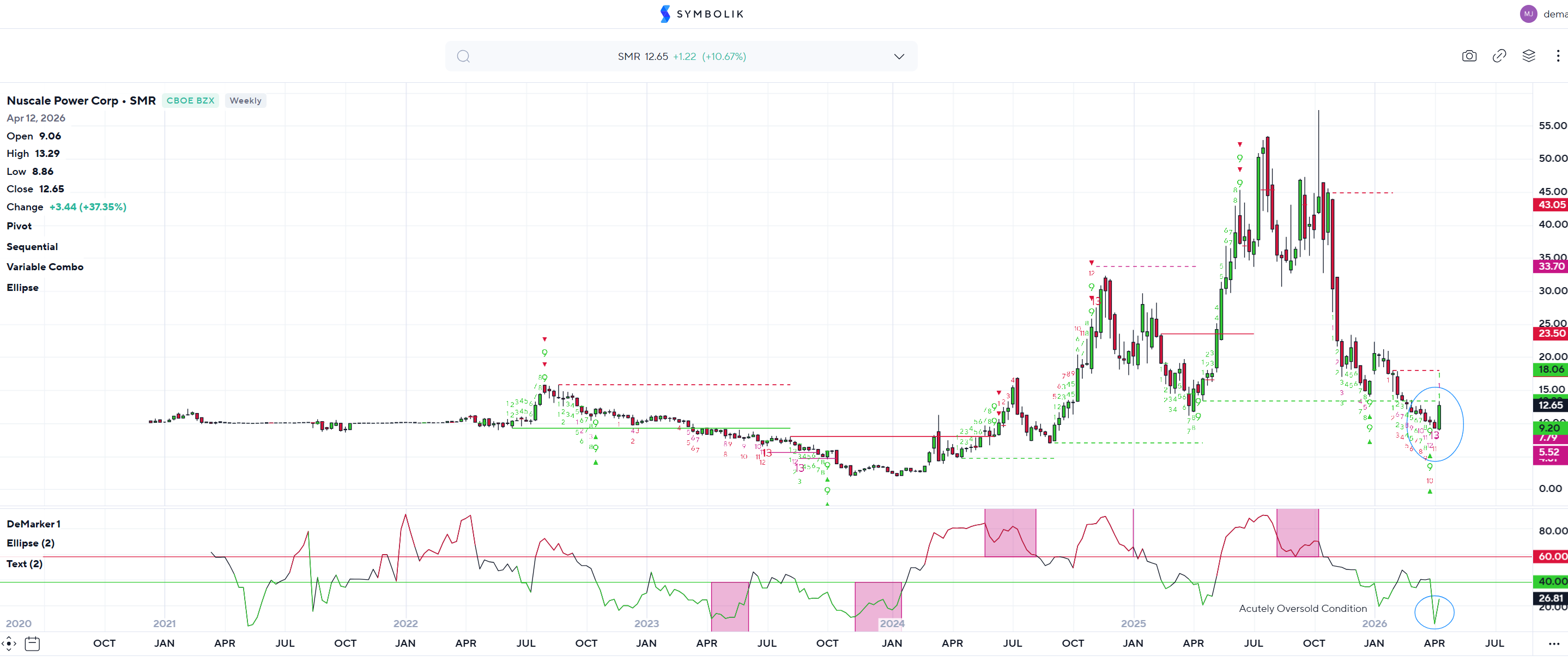Select the Sequential indicator label
Image resolution: width=1568 pixels, height=668 pixels.
[32, 246]
